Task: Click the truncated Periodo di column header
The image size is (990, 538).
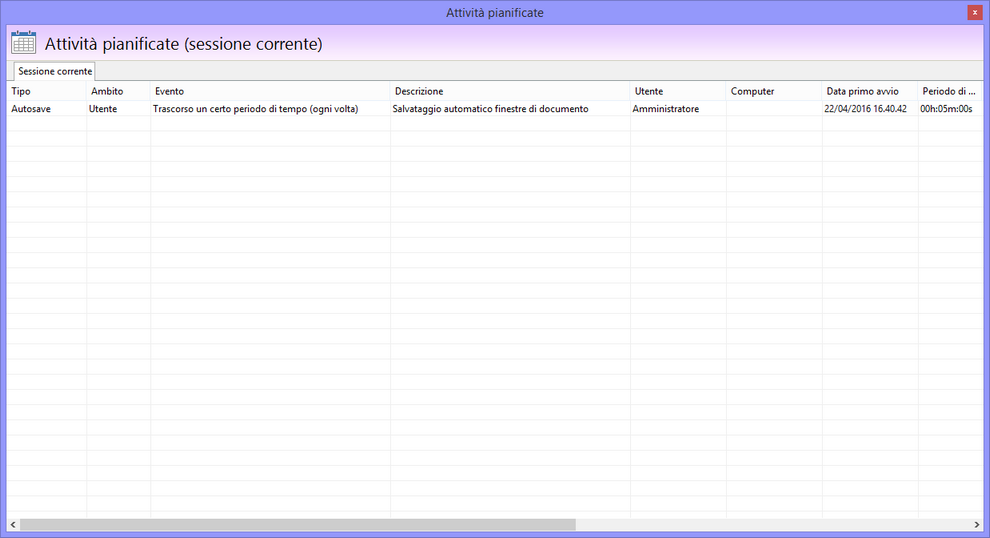Action: [x=948, y=91]
